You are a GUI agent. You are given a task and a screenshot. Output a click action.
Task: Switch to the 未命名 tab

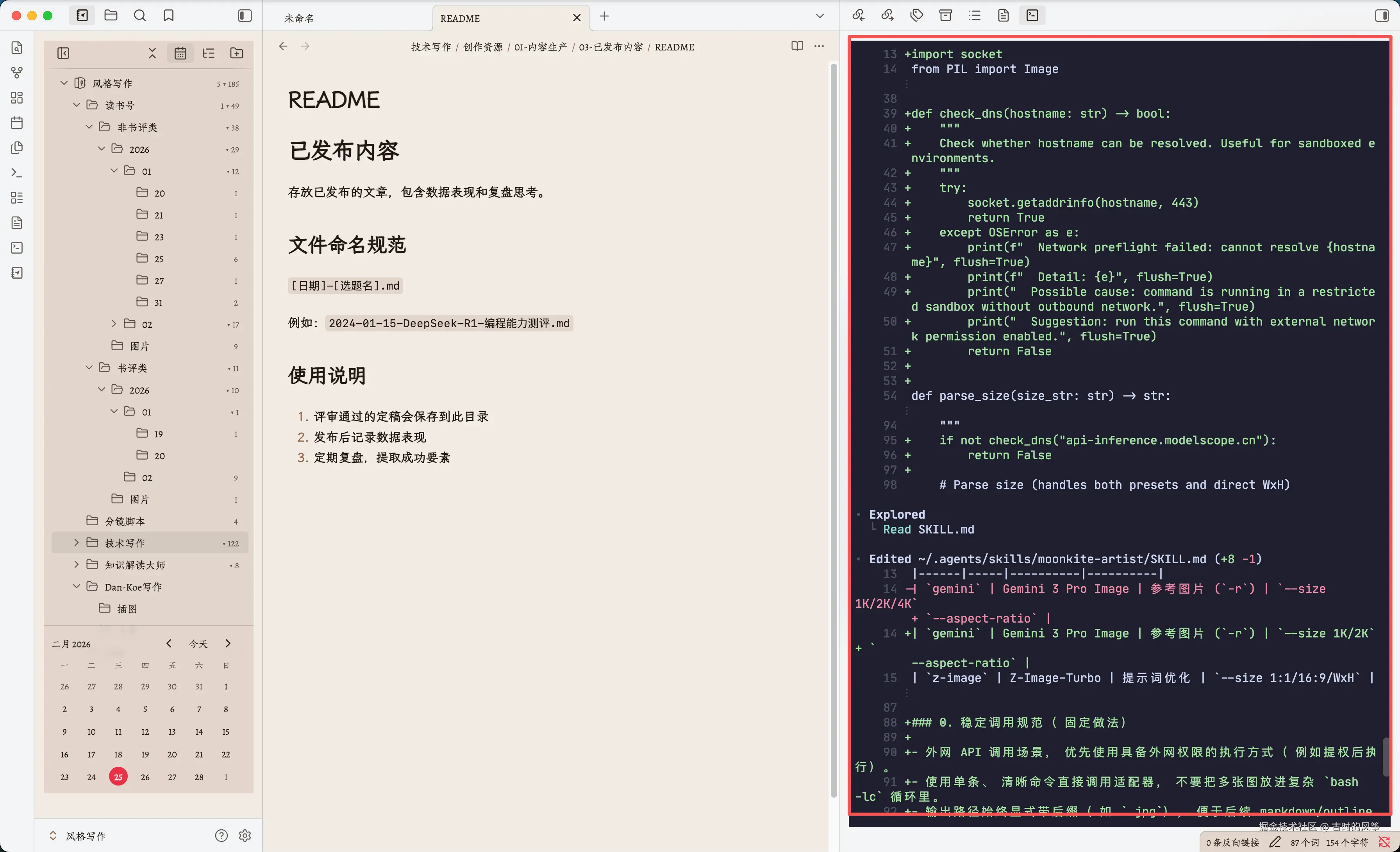click(x=299, y=18)
